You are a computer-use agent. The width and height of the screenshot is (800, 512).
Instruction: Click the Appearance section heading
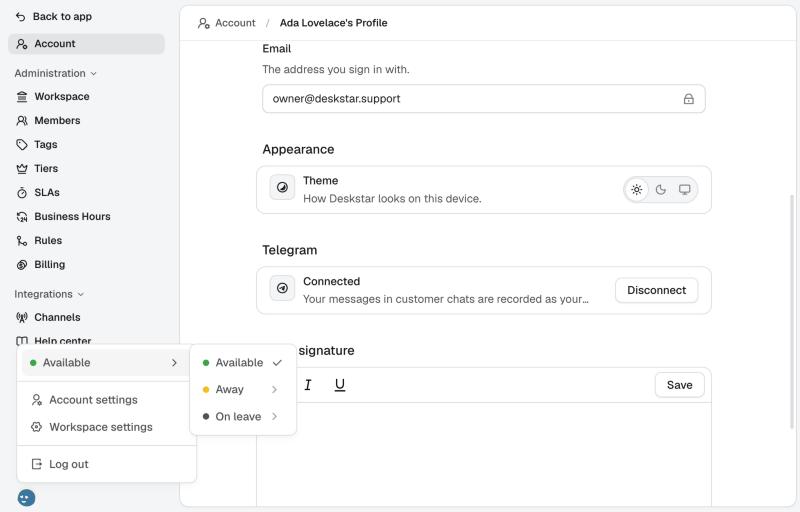[x=298, y=149]
